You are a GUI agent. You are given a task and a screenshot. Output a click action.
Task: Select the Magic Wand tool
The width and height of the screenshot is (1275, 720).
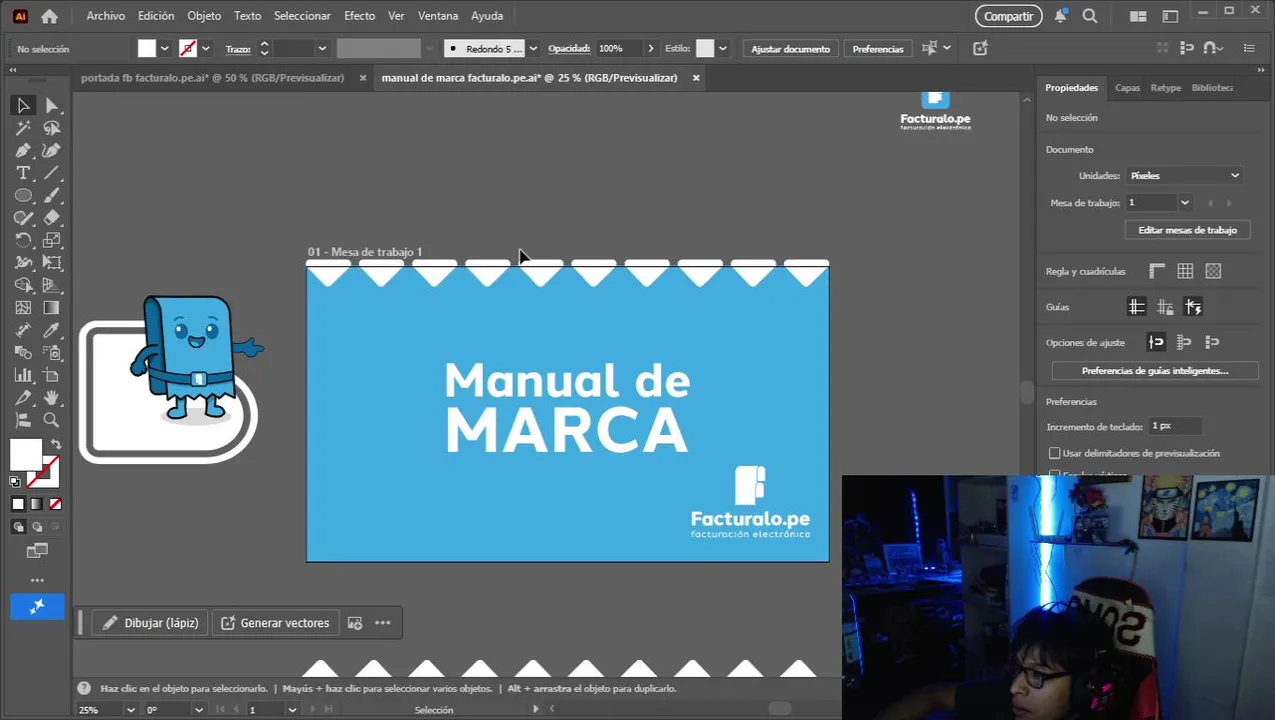[x=23, y=128]
